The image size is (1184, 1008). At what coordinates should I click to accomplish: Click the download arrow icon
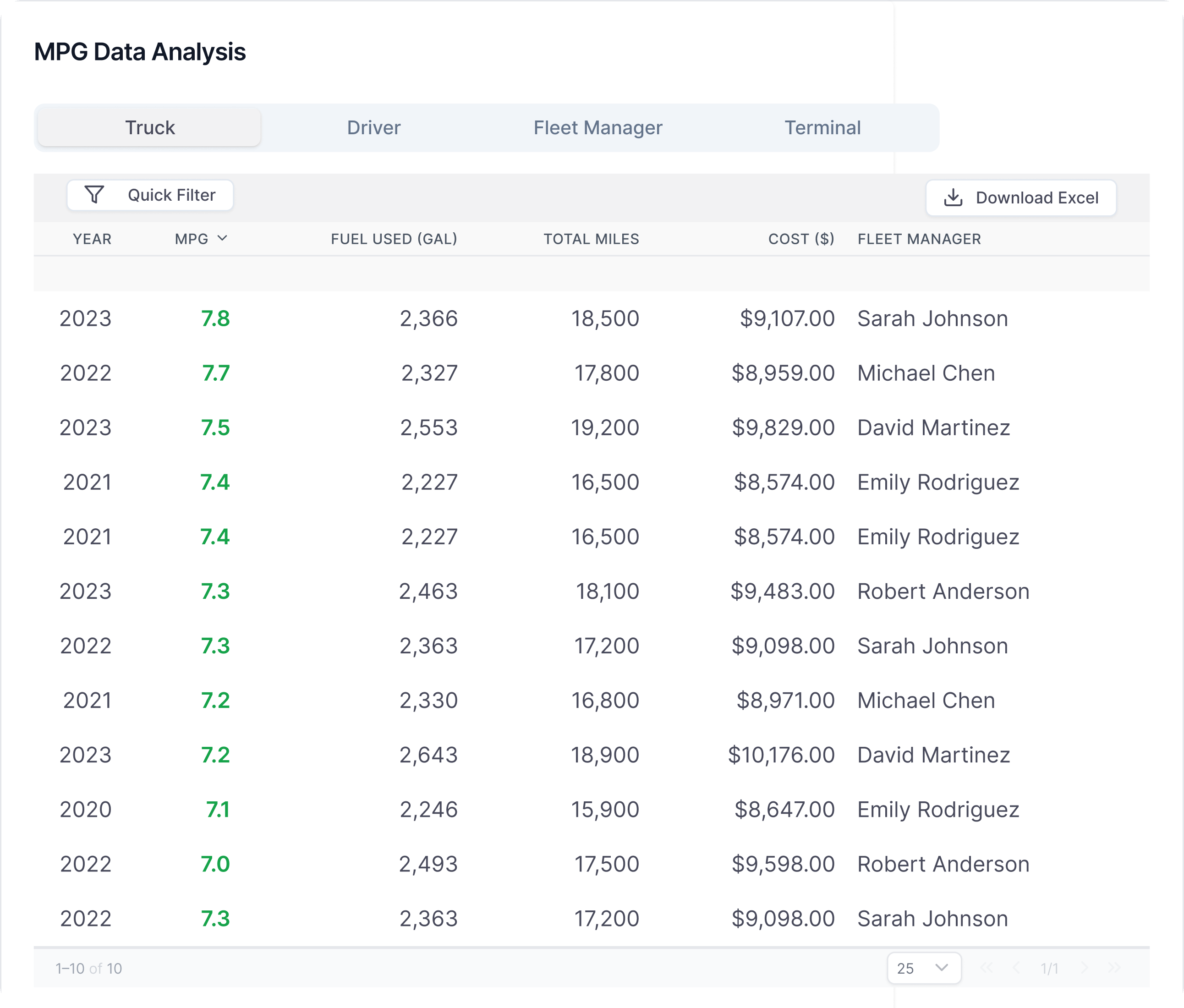(x=953, y=198)
